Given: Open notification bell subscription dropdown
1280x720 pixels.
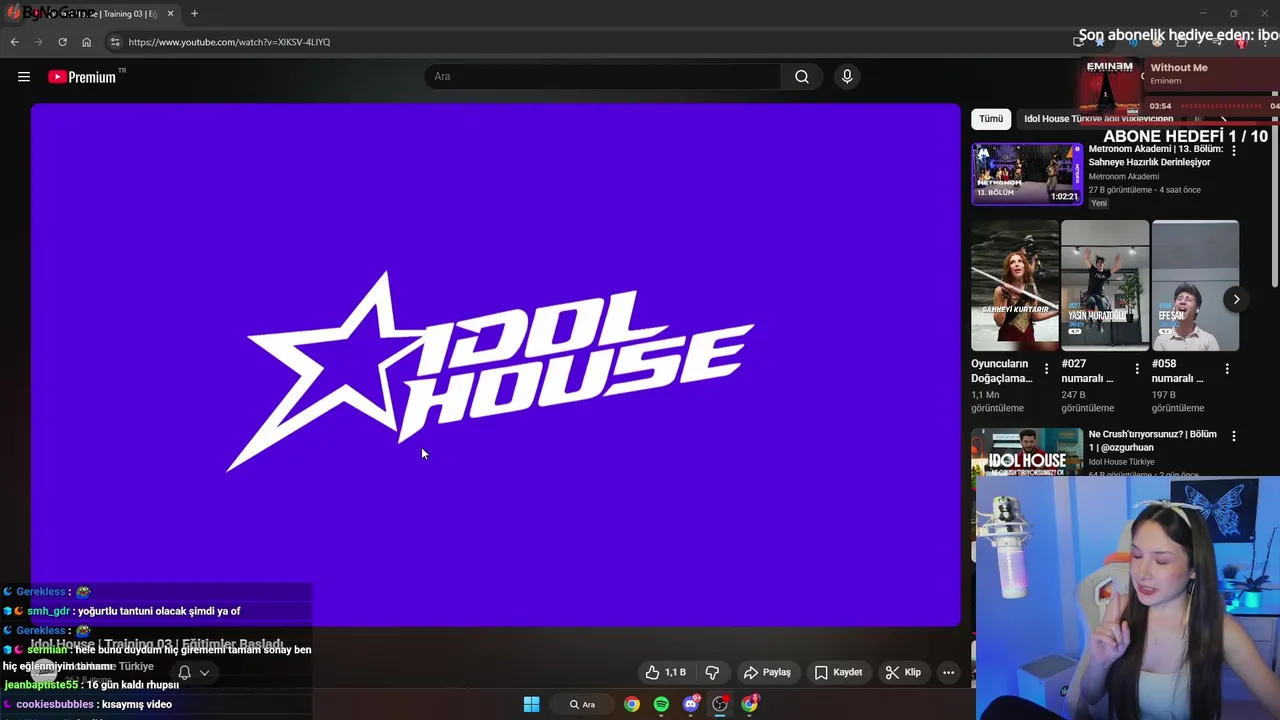Looking at the screenshot, I should point(193,673).
